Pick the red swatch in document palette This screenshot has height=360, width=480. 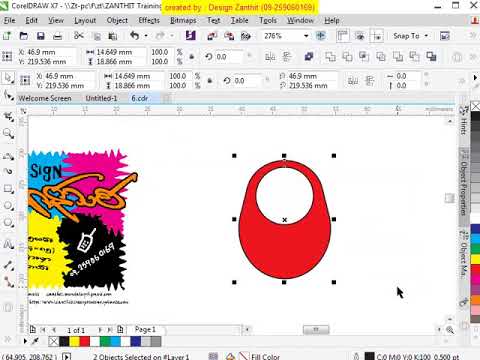(x=85, y=341)
